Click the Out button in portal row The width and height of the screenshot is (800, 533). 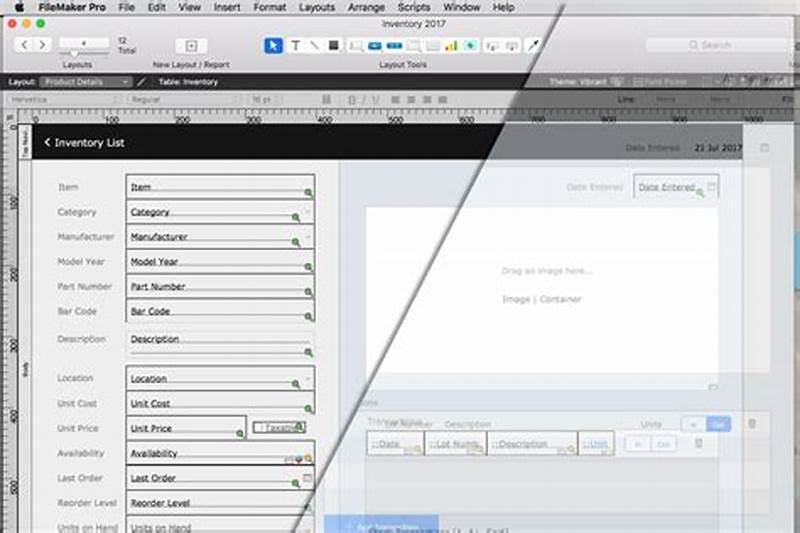(663, 444)
